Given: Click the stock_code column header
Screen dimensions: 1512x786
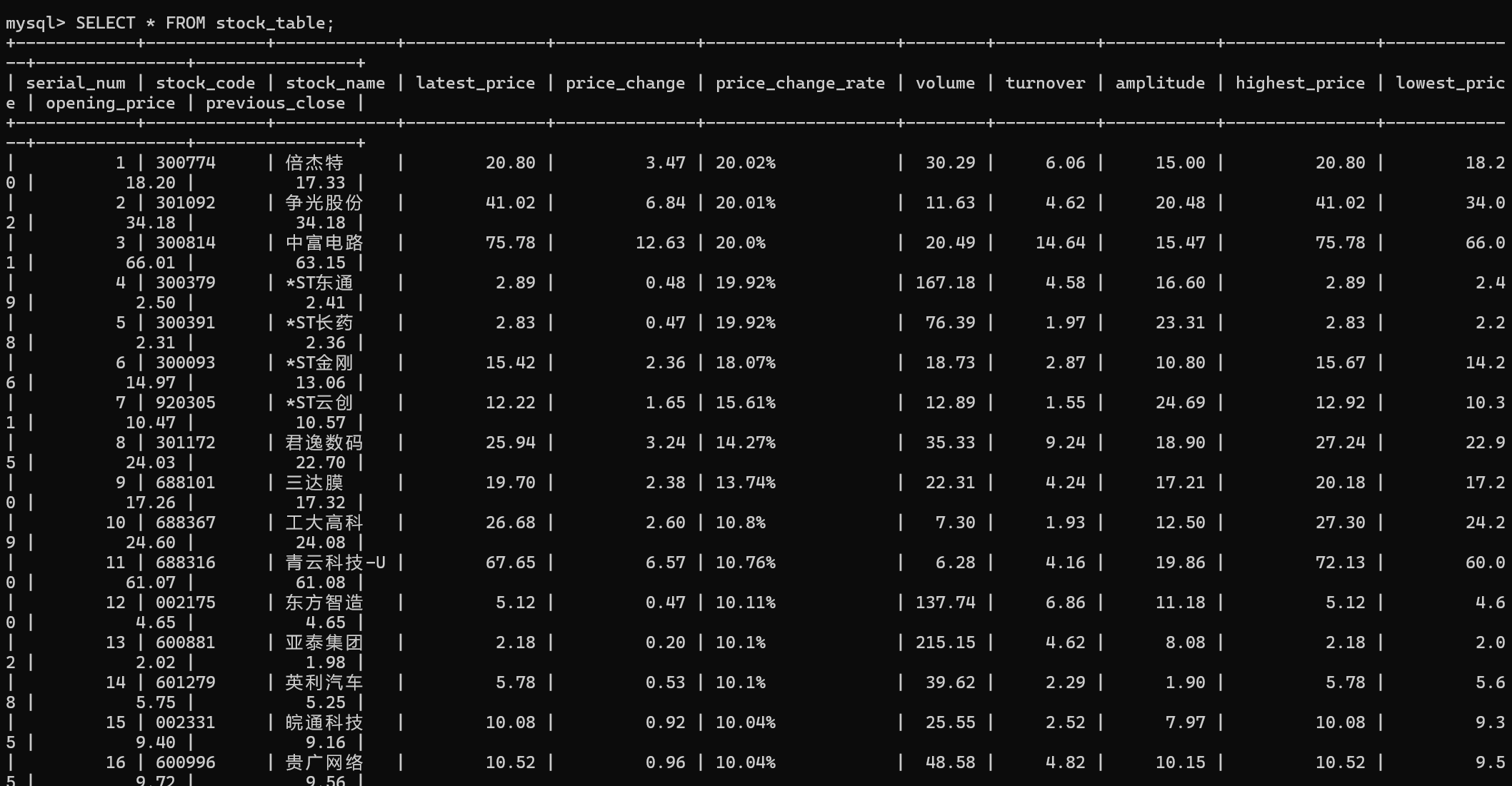Looking at the screenshot, I should click(x=205, y=83).
